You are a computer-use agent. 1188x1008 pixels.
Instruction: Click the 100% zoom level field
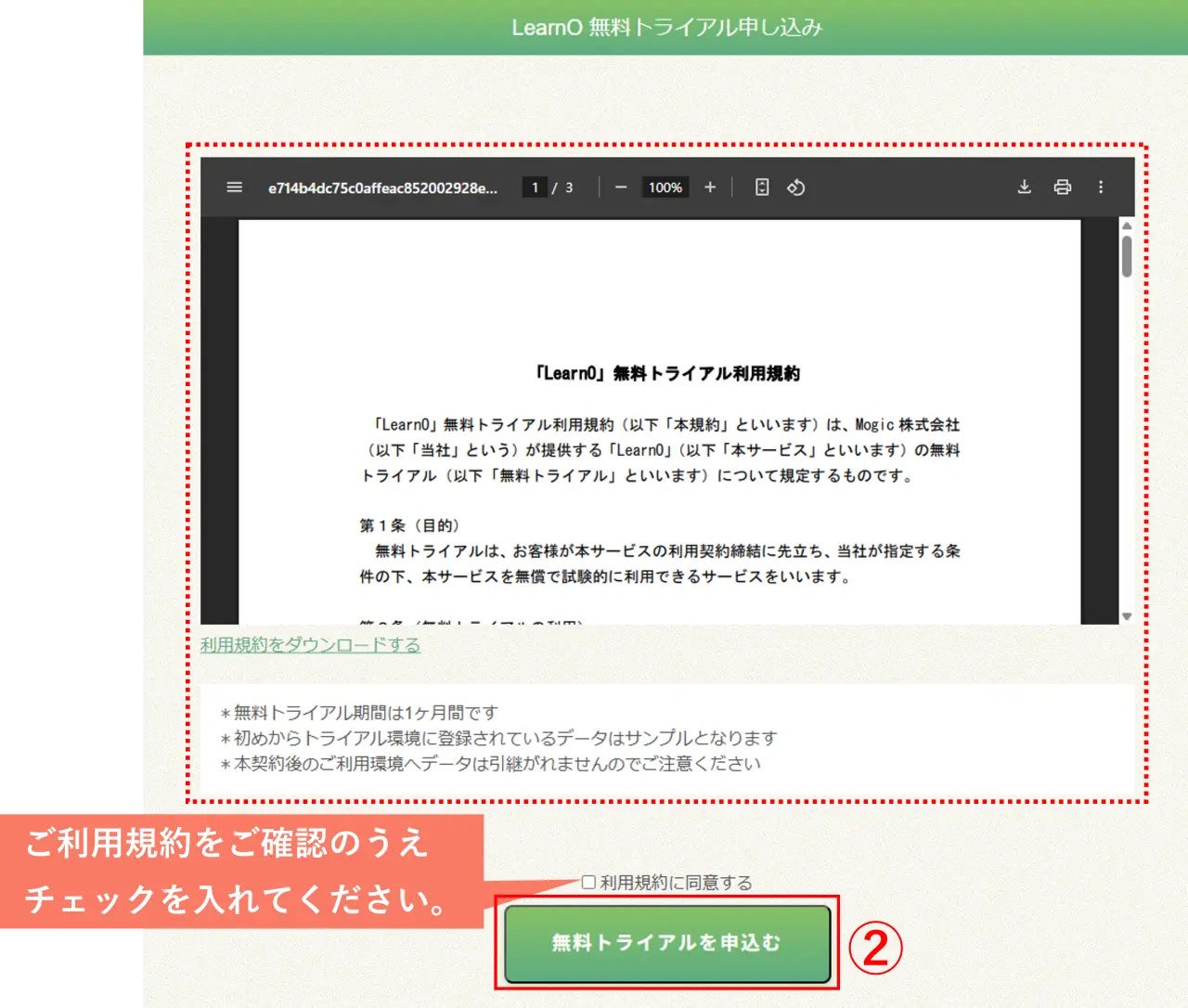click(665, 187)
